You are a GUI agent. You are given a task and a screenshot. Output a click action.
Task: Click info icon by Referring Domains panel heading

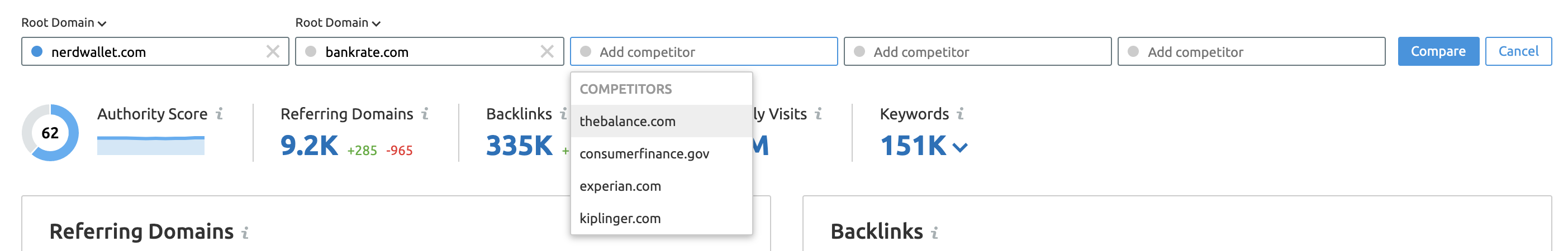click(245, 232)
